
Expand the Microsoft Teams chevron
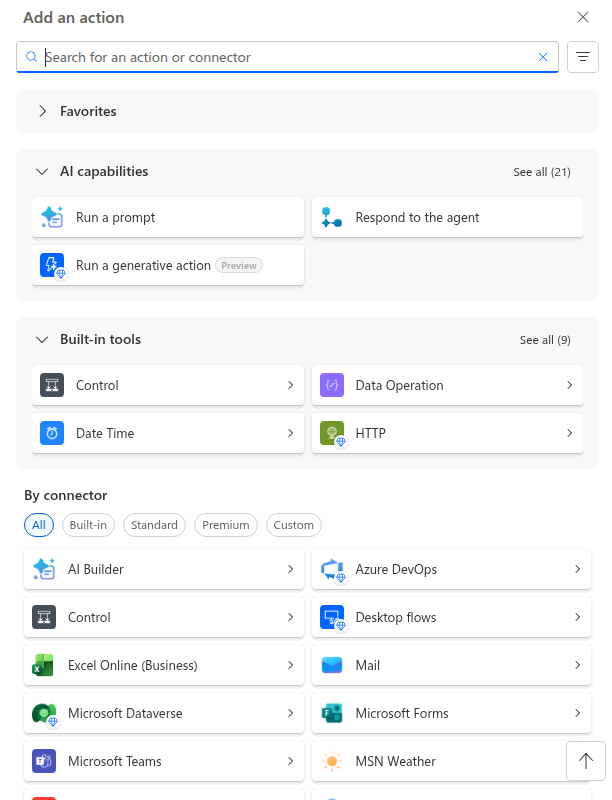pos(291,761)
